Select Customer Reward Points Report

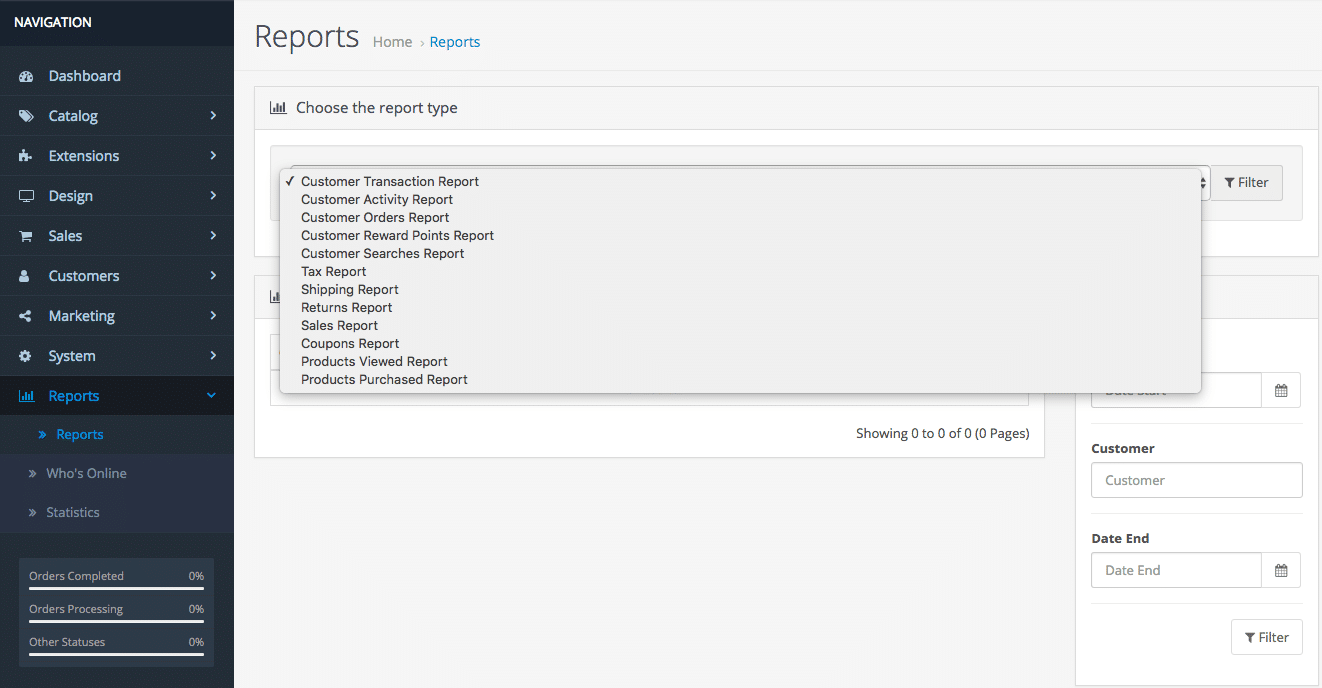[740, 236]
